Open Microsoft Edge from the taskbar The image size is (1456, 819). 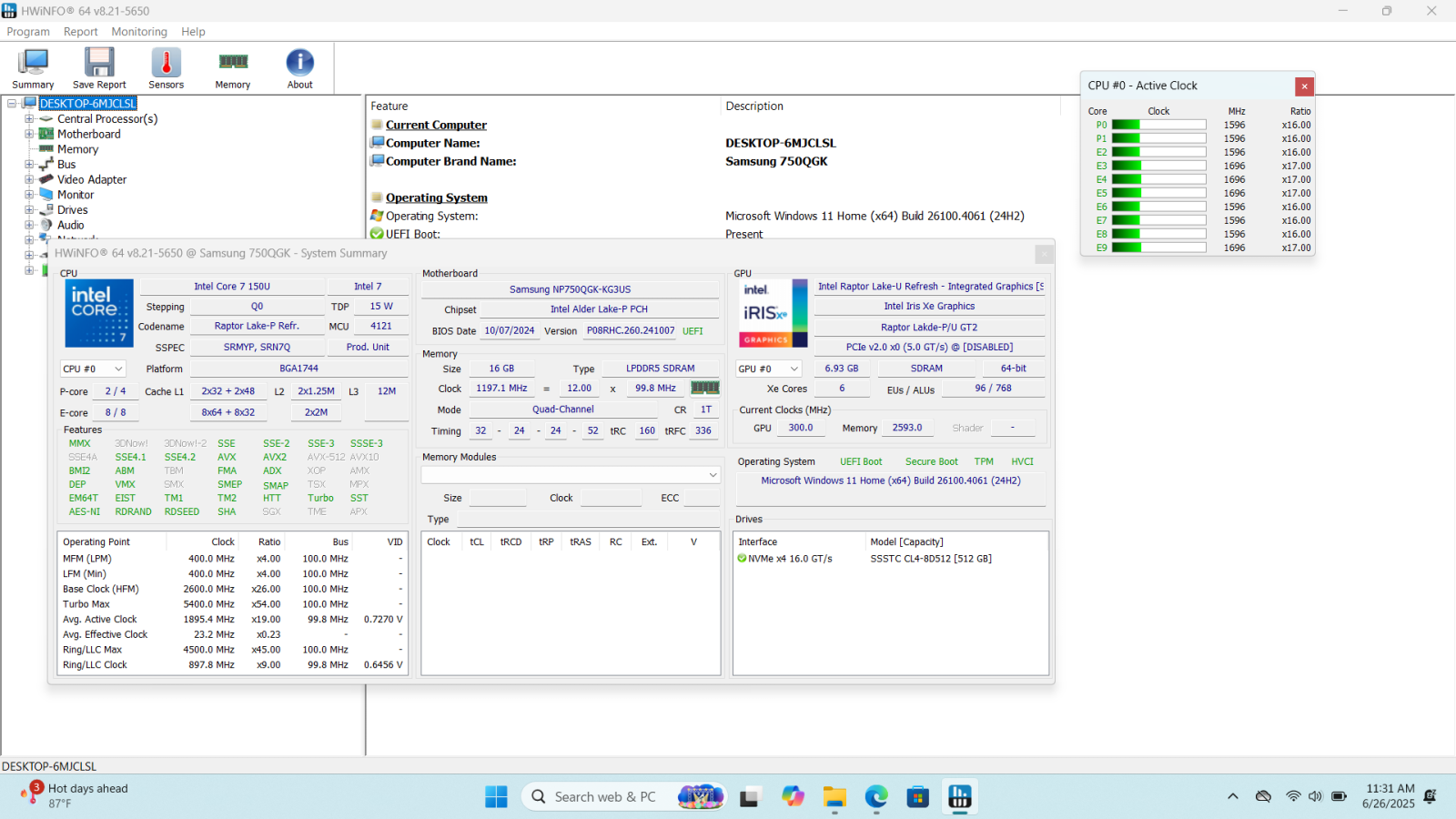(x=876, y=797)
